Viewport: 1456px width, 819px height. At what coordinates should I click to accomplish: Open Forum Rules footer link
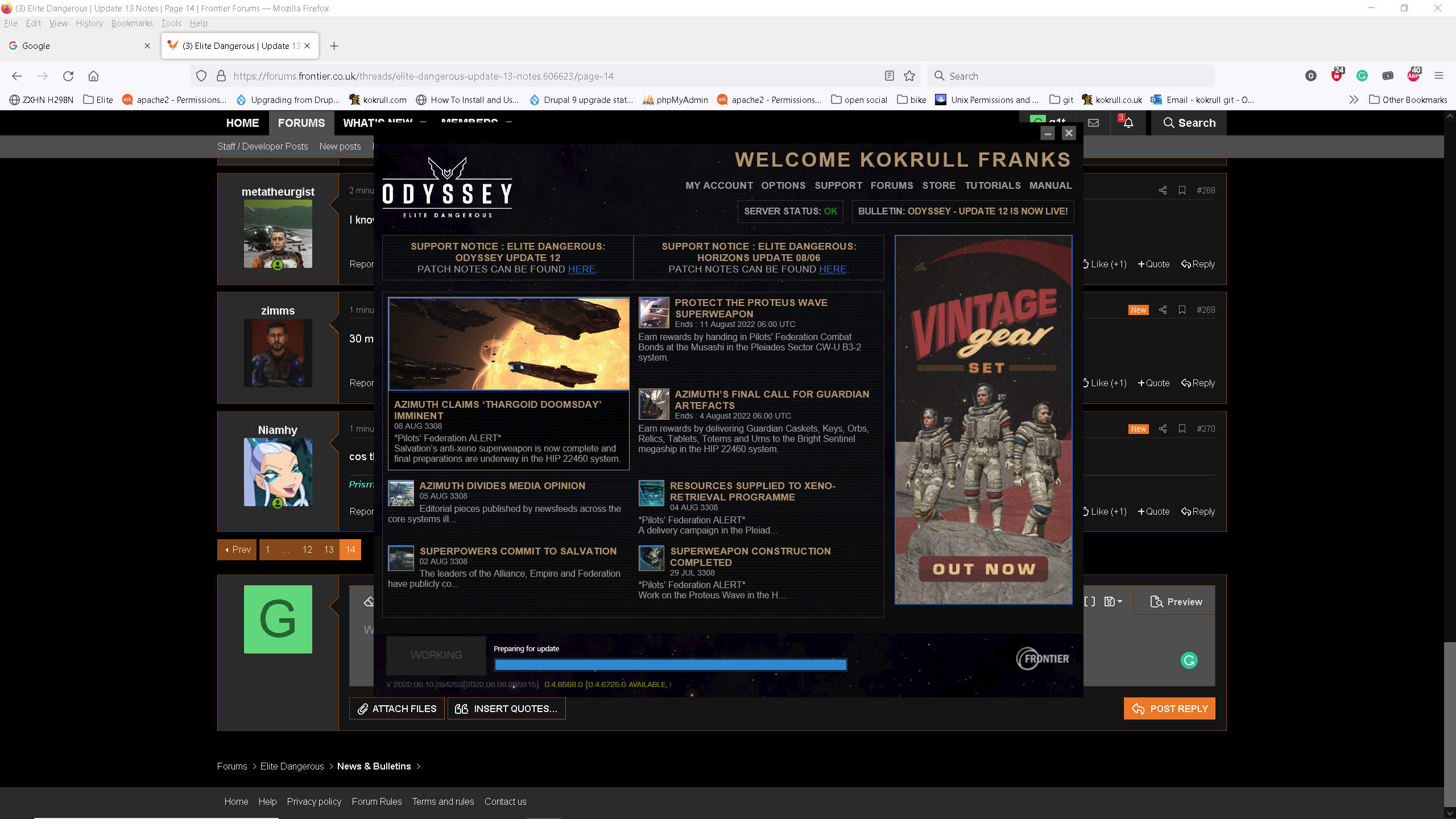pos(377,802)
